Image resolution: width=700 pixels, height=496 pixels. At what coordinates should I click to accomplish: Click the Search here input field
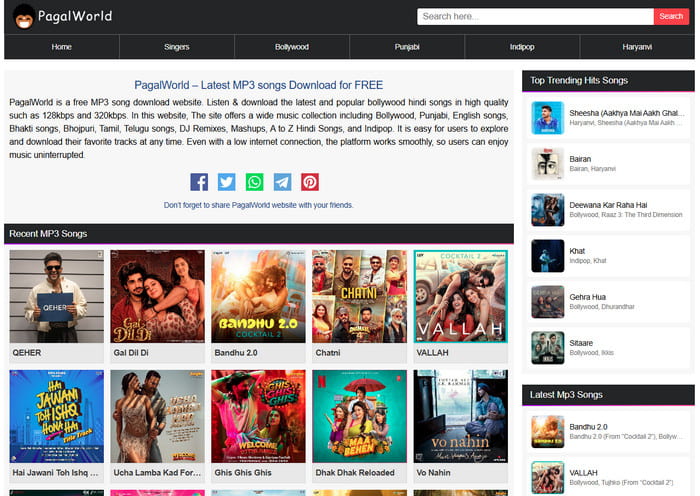point(535,17)
